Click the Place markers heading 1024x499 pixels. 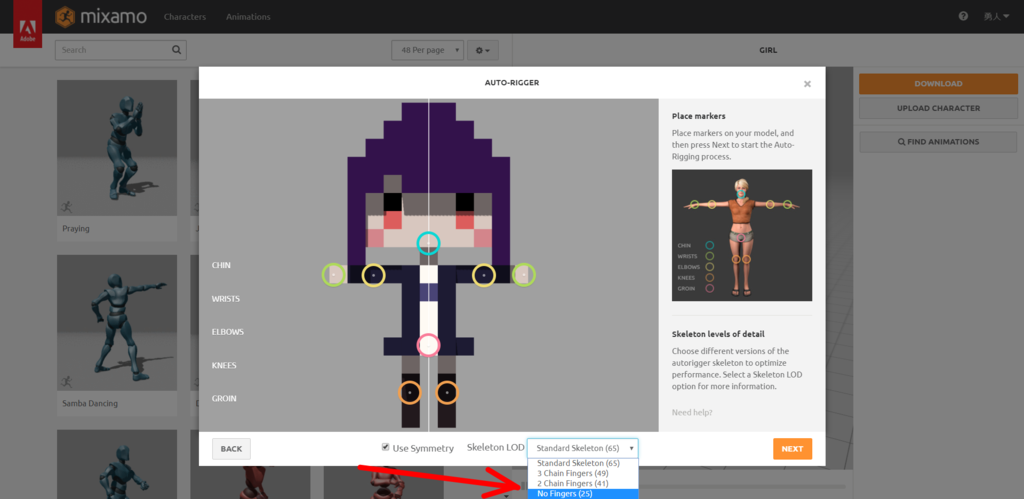pos(698,116)
